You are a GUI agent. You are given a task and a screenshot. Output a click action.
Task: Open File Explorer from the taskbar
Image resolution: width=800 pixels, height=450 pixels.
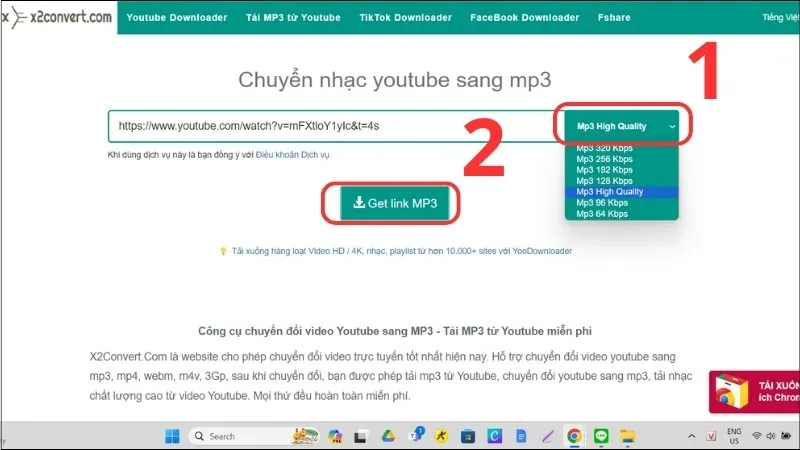click(628, 436)
